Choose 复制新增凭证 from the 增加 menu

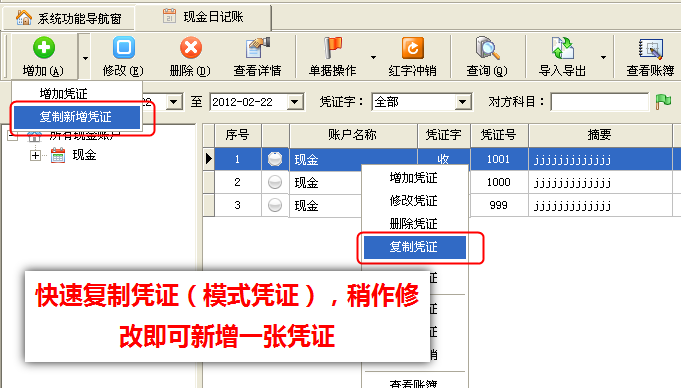click(77, 117)
